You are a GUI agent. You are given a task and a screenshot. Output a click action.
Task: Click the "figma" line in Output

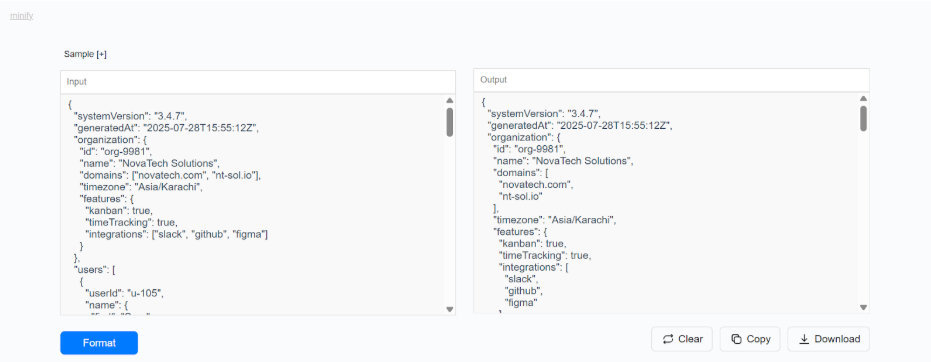pyautogui.click(x=522, y=303)
